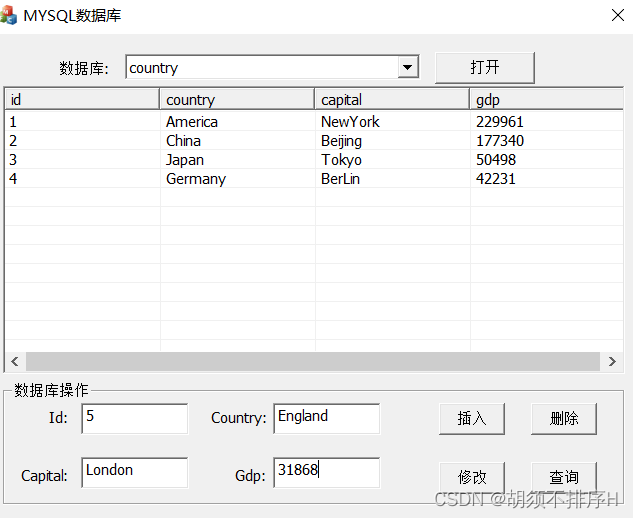Sort by the id column header
Image resolution: width=633 pixels, height=518 pixels.
(82, 99)
